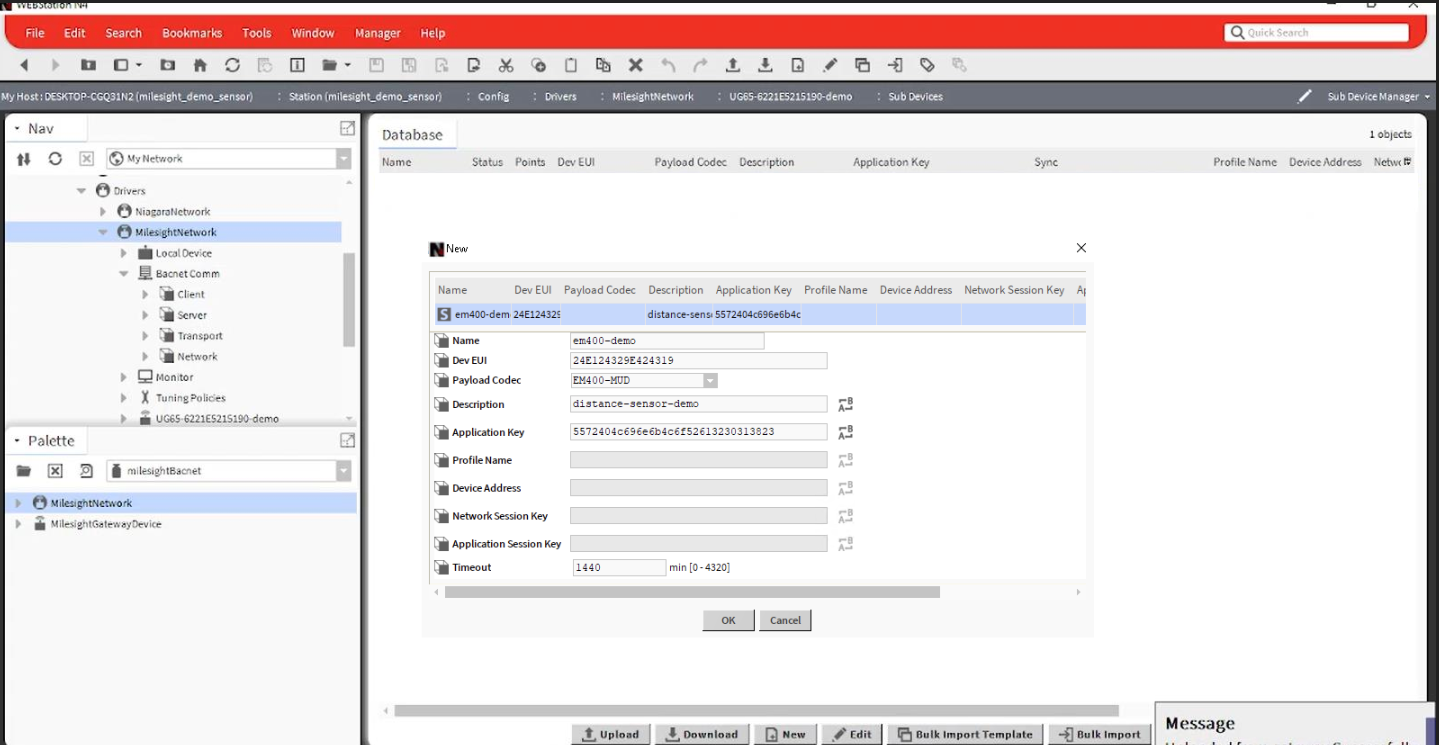Viewport: 1439px width, 745px height.
Task: Click the clipboard paste icon in the toolbar
Action: click(571, 65)
